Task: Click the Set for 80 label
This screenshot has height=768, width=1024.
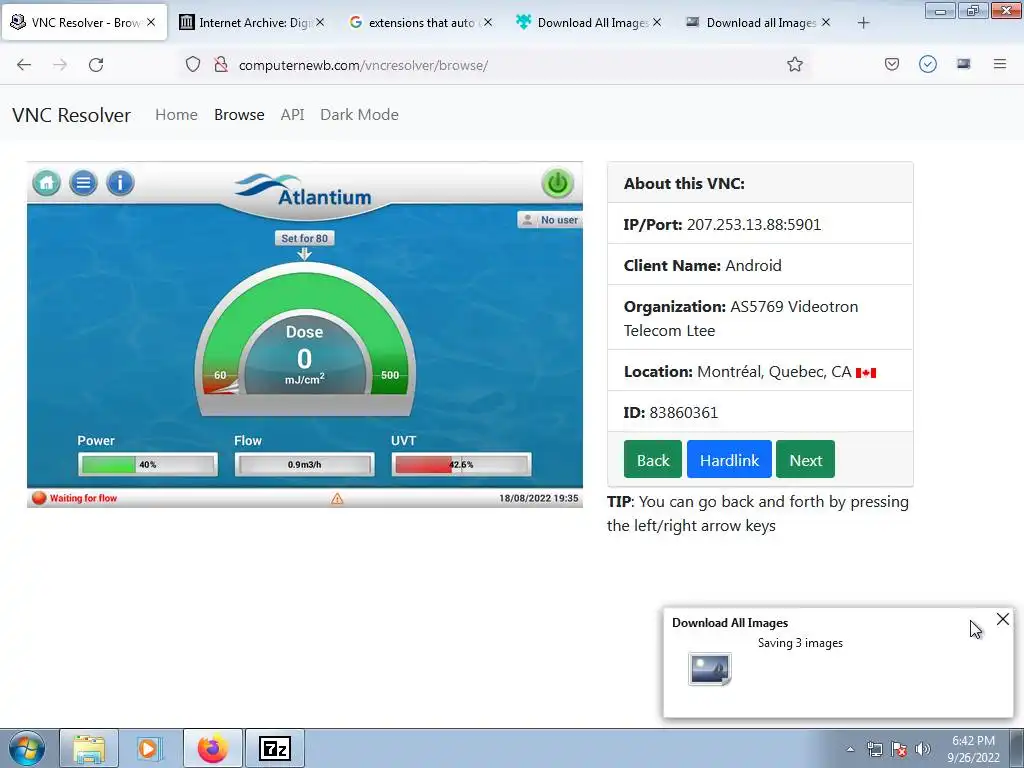Action: 304,238
